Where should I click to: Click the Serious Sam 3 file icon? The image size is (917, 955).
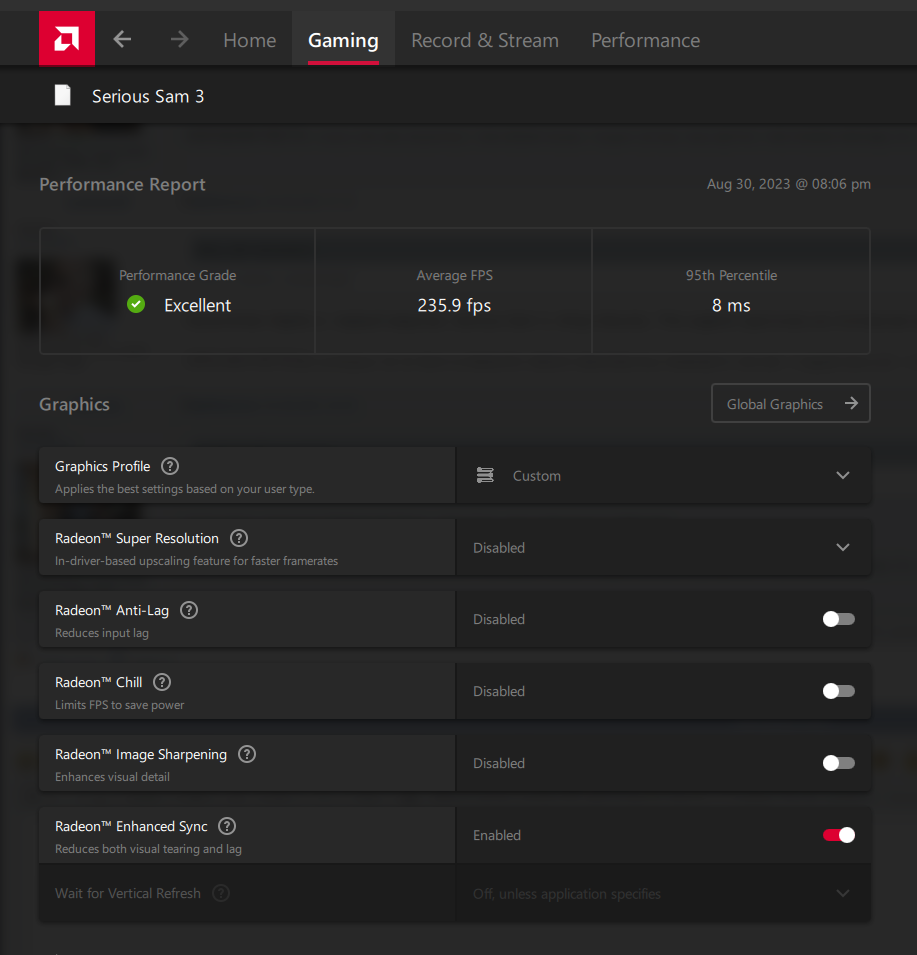click(63, 96)
